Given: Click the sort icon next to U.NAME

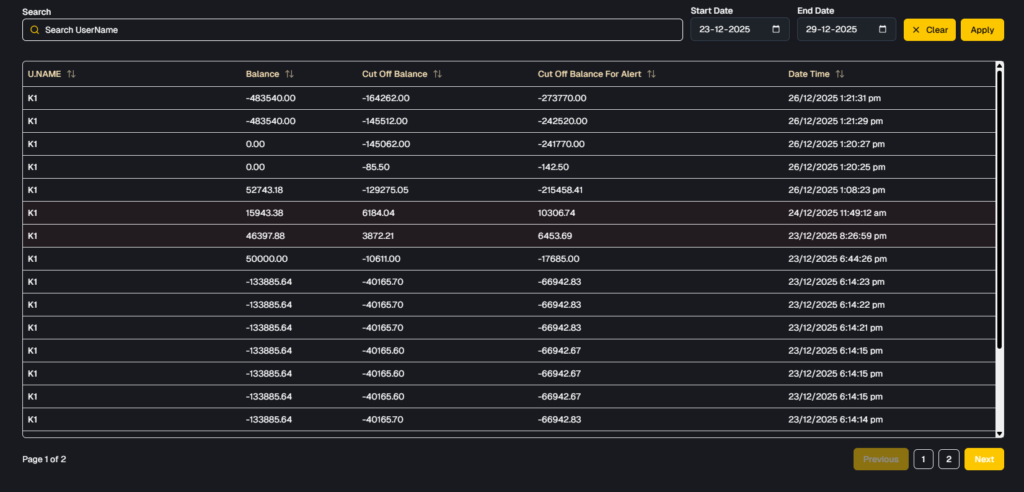Looking at the screenshot, I should tap(71, 74).
